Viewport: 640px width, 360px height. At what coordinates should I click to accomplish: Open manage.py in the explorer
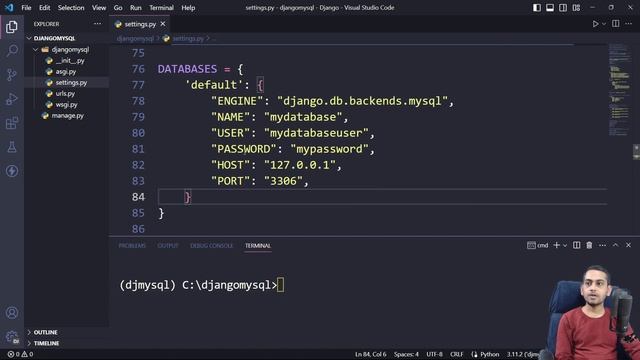coord(67,116)
